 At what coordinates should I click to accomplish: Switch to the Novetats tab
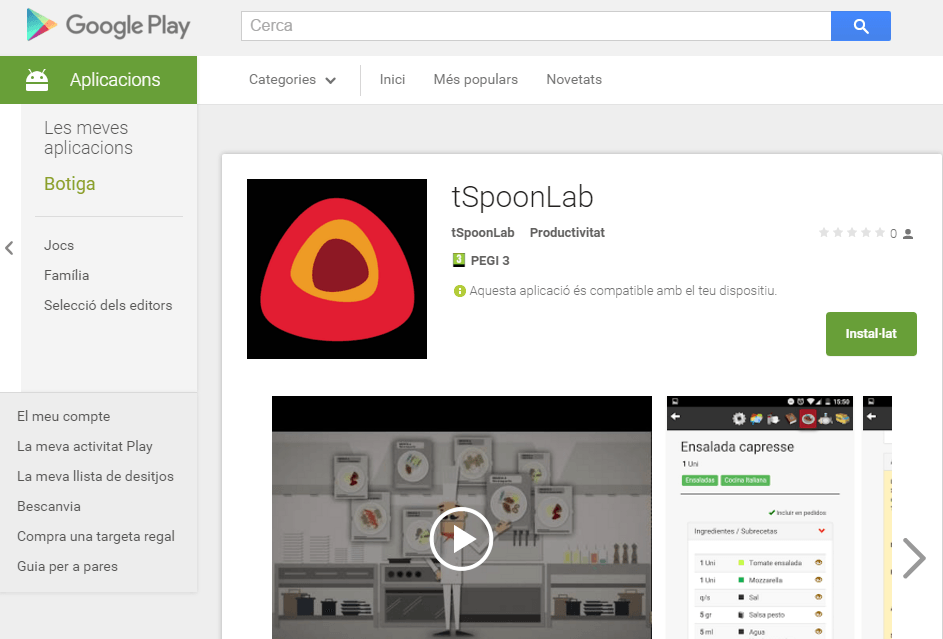click(x=574, y=79)
